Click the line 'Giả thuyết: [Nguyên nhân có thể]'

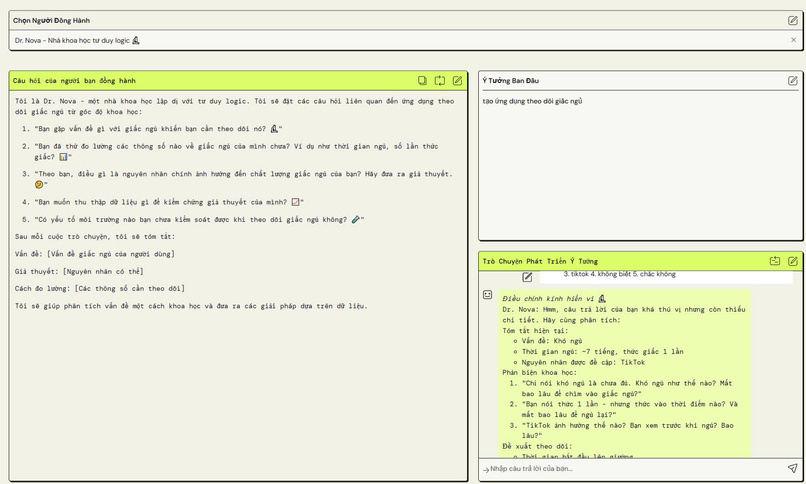pyautogui.click(x=79, y=271)
